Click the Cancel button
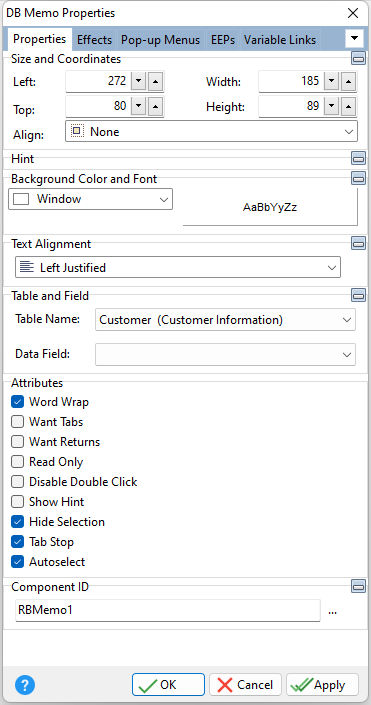This screenshot has height=705, width=371. [246, 685]
